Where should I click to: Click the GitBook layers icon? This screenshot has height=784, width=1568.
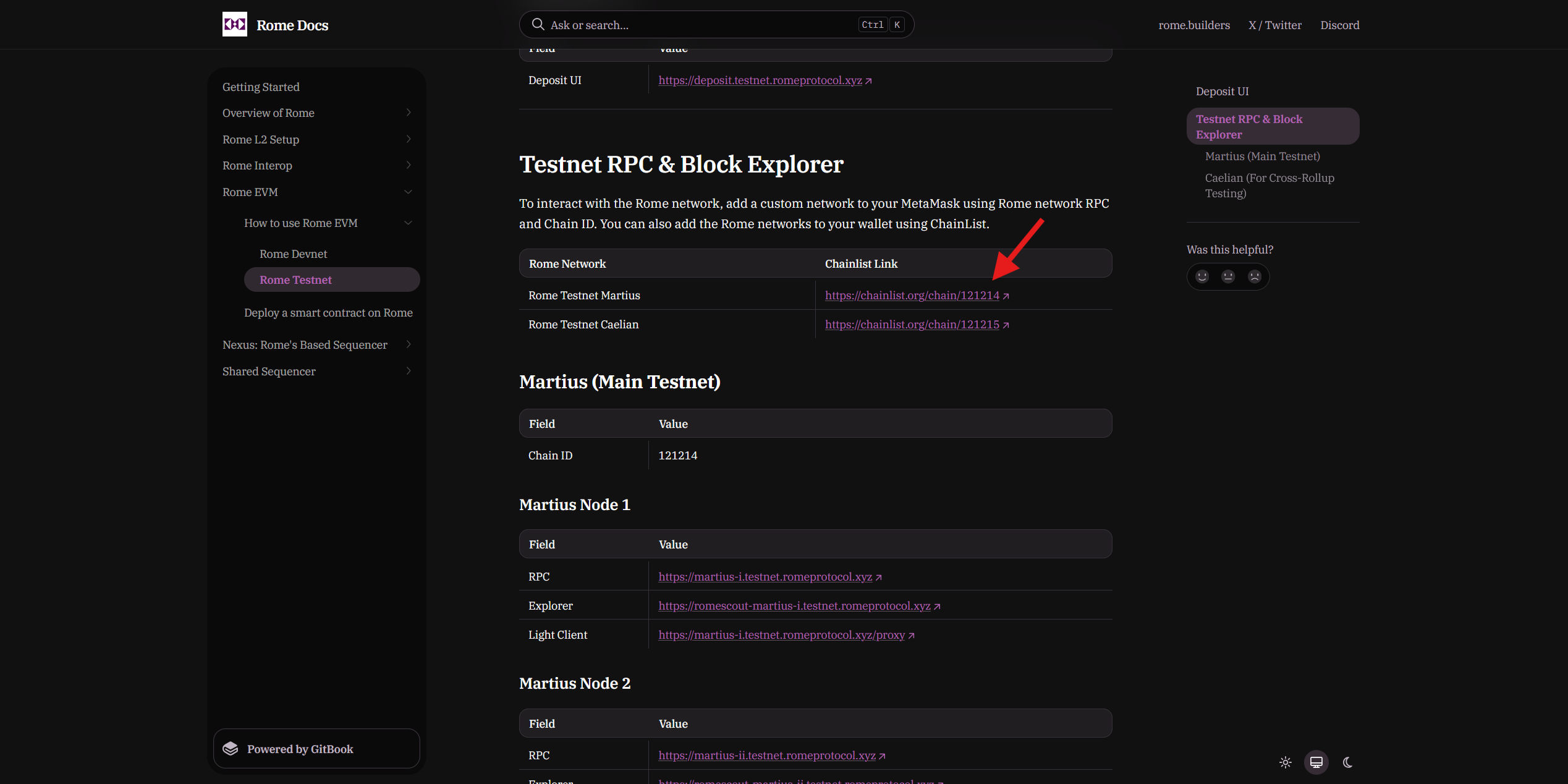coord(231,749)
